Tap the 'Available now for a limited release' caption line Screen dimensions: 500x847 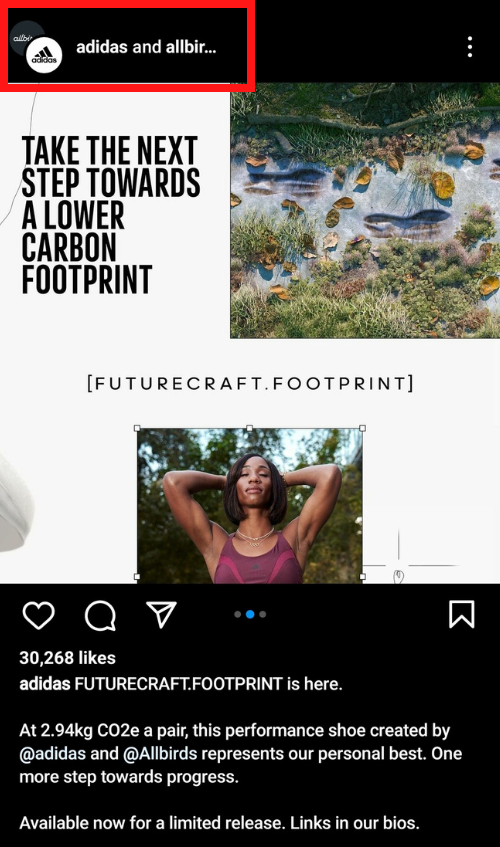click(219, 823)
